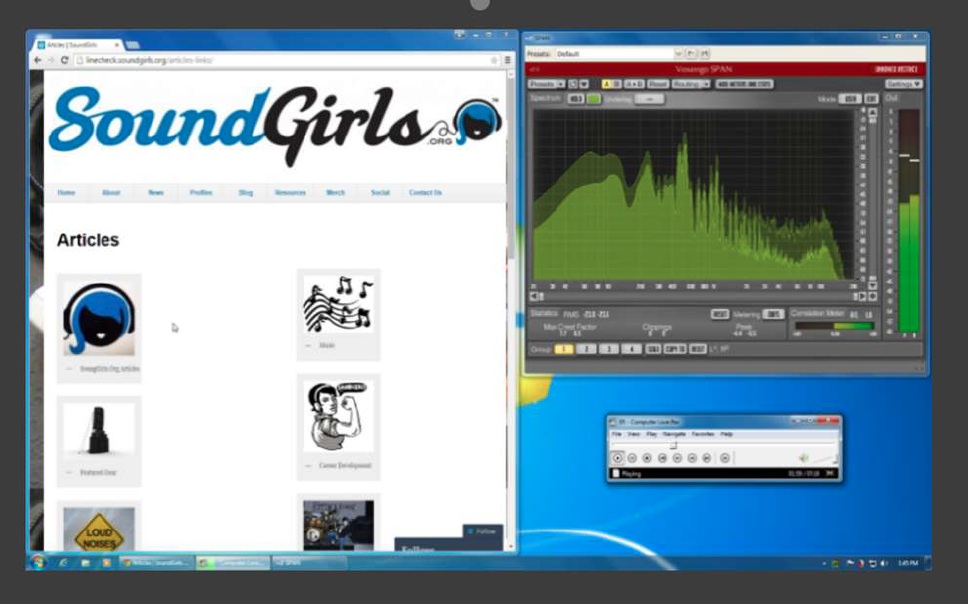The height and width of the screenshot is (604, 968).
Task: Click the Stop button in the media player
Action: [647, 458]
